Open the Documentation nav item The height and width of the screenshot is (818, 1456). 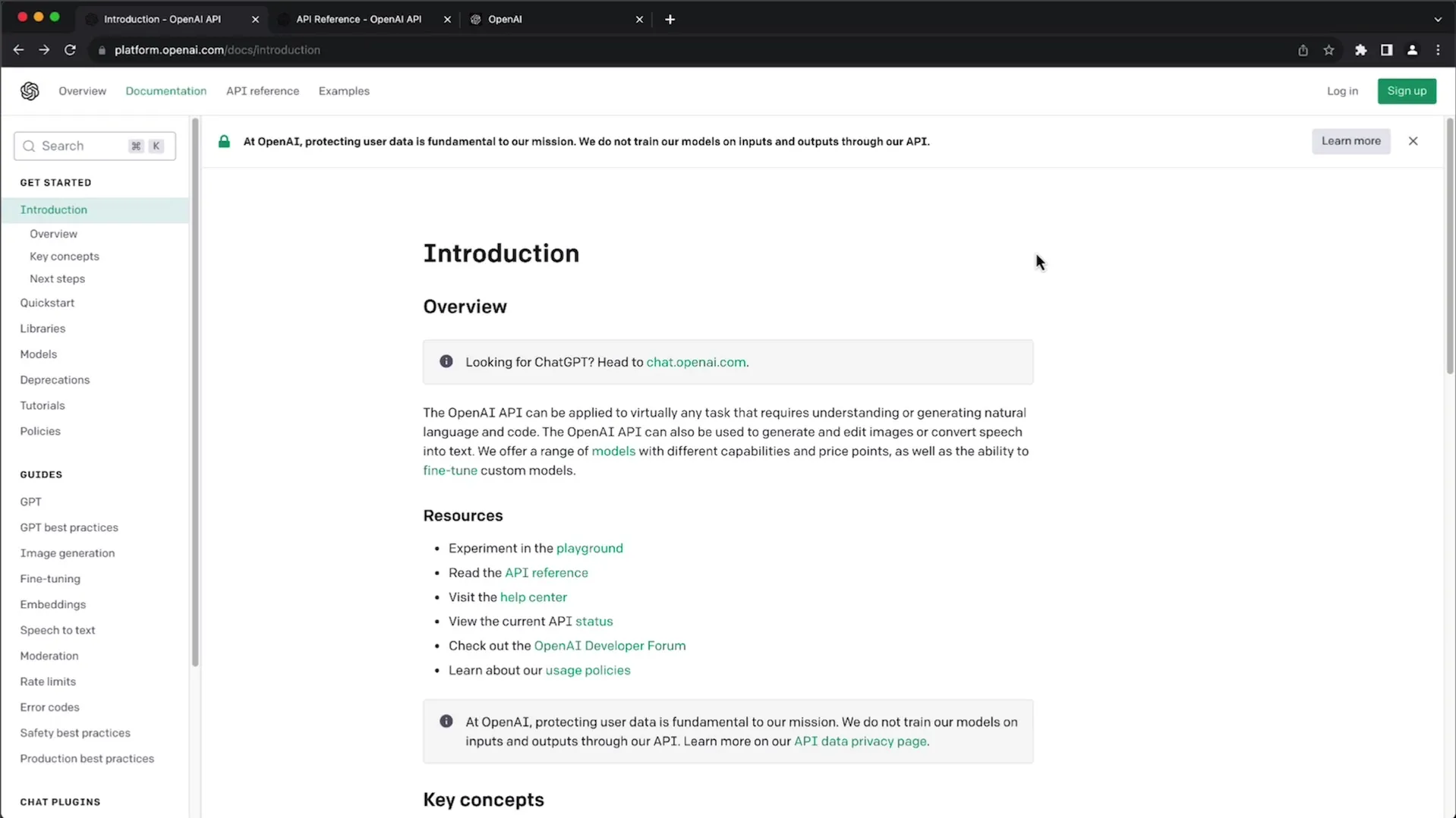coord(165,91)
